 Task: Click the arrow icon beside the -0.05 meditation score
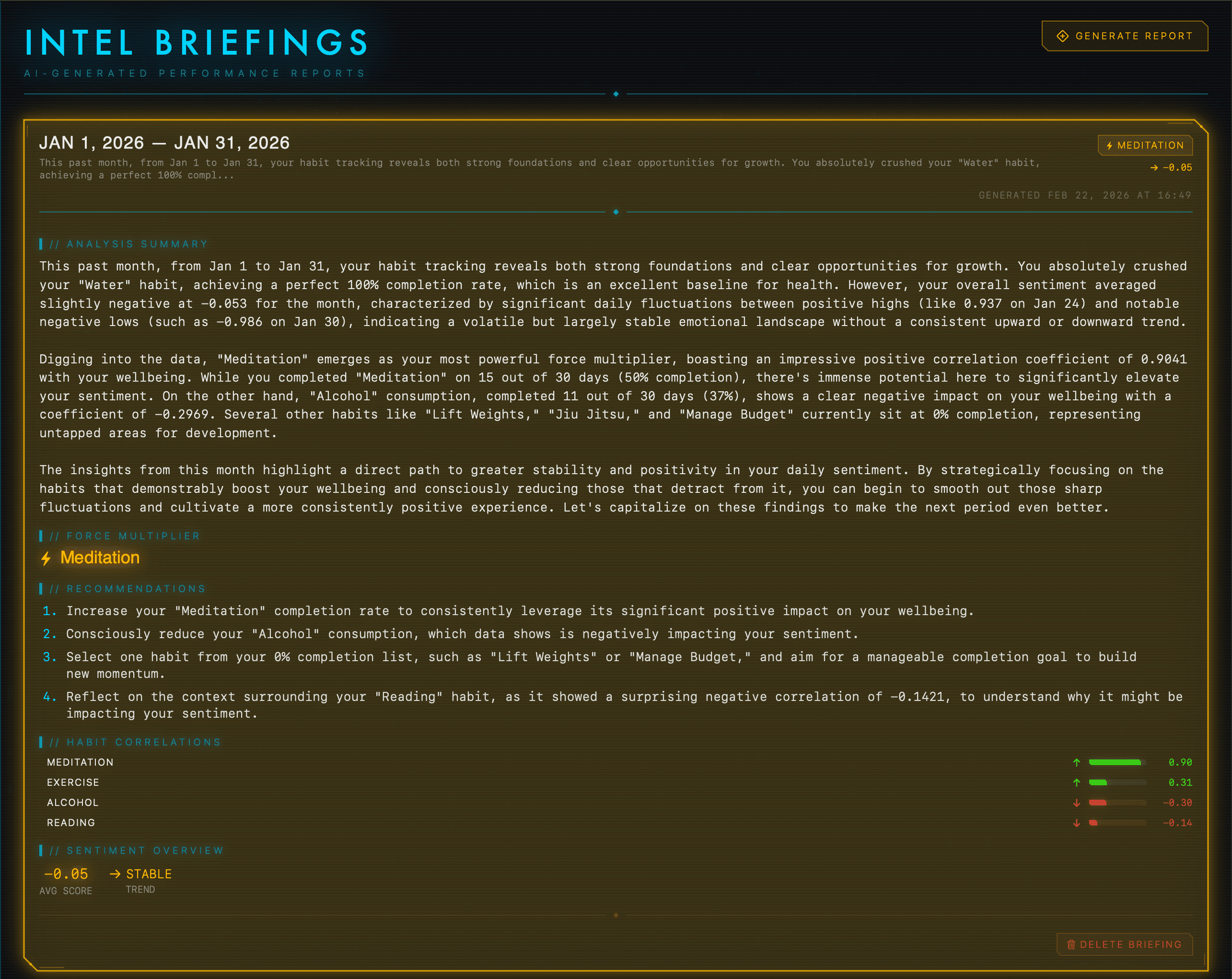(1154, 168)
